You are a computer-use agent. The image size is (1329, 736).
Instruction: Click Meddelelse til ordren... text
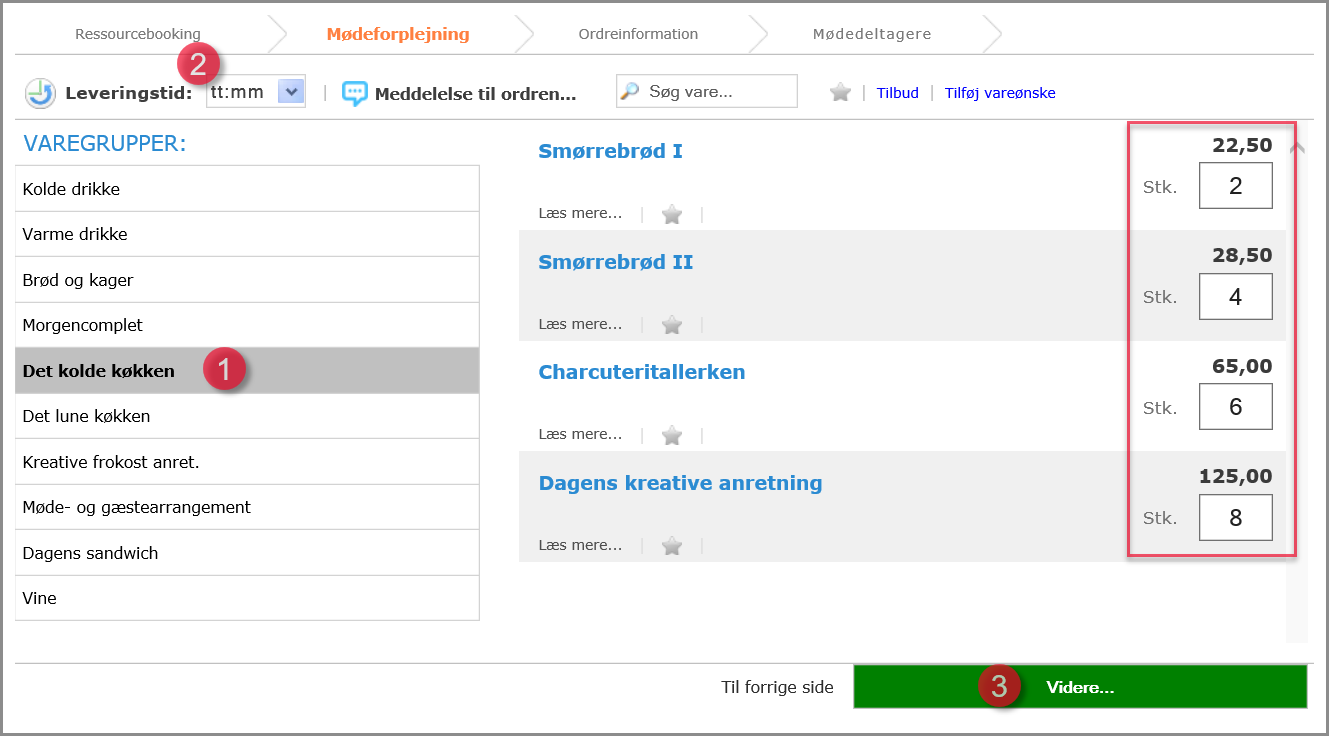tap(476, 95)
